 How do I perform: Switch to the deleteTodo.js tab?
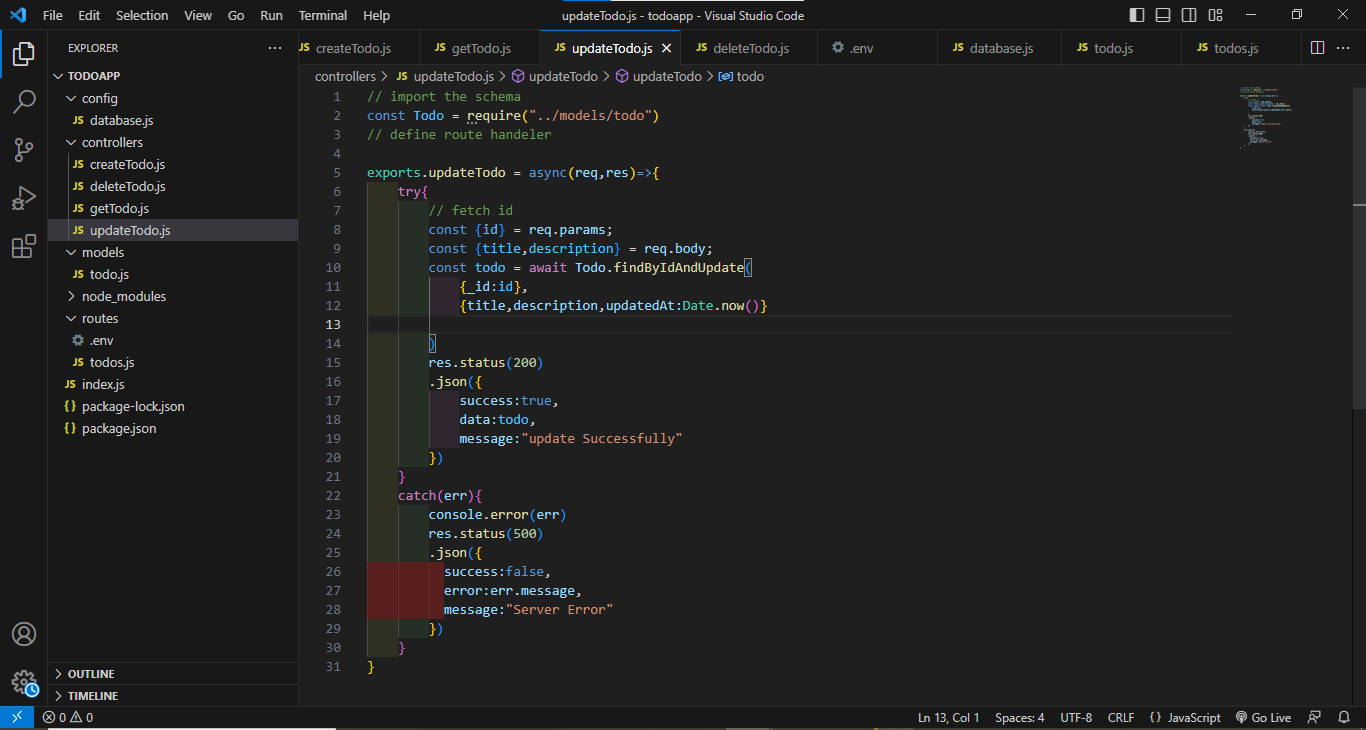[x=742, y=48]
